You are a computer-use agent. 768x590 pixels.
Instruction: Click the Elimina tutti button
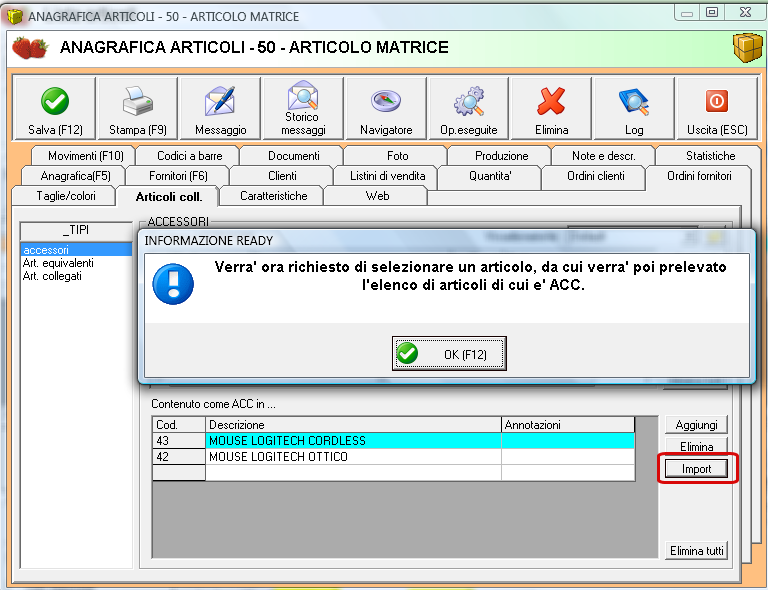(696, 551)
